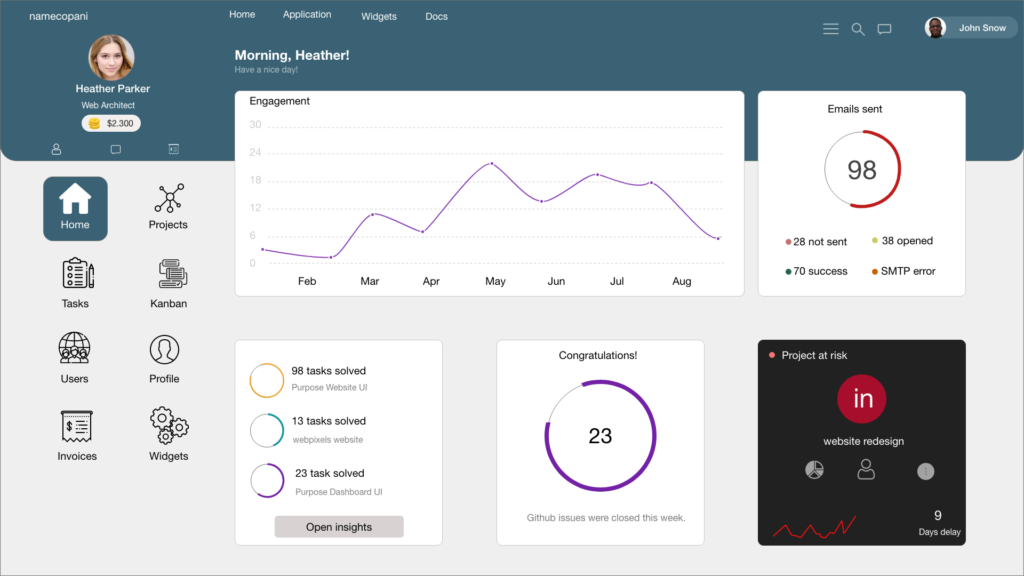Viewport: 1024px width, 576px height.
Task: Open the Home menu in the top navigation
Action: [242, 14]
